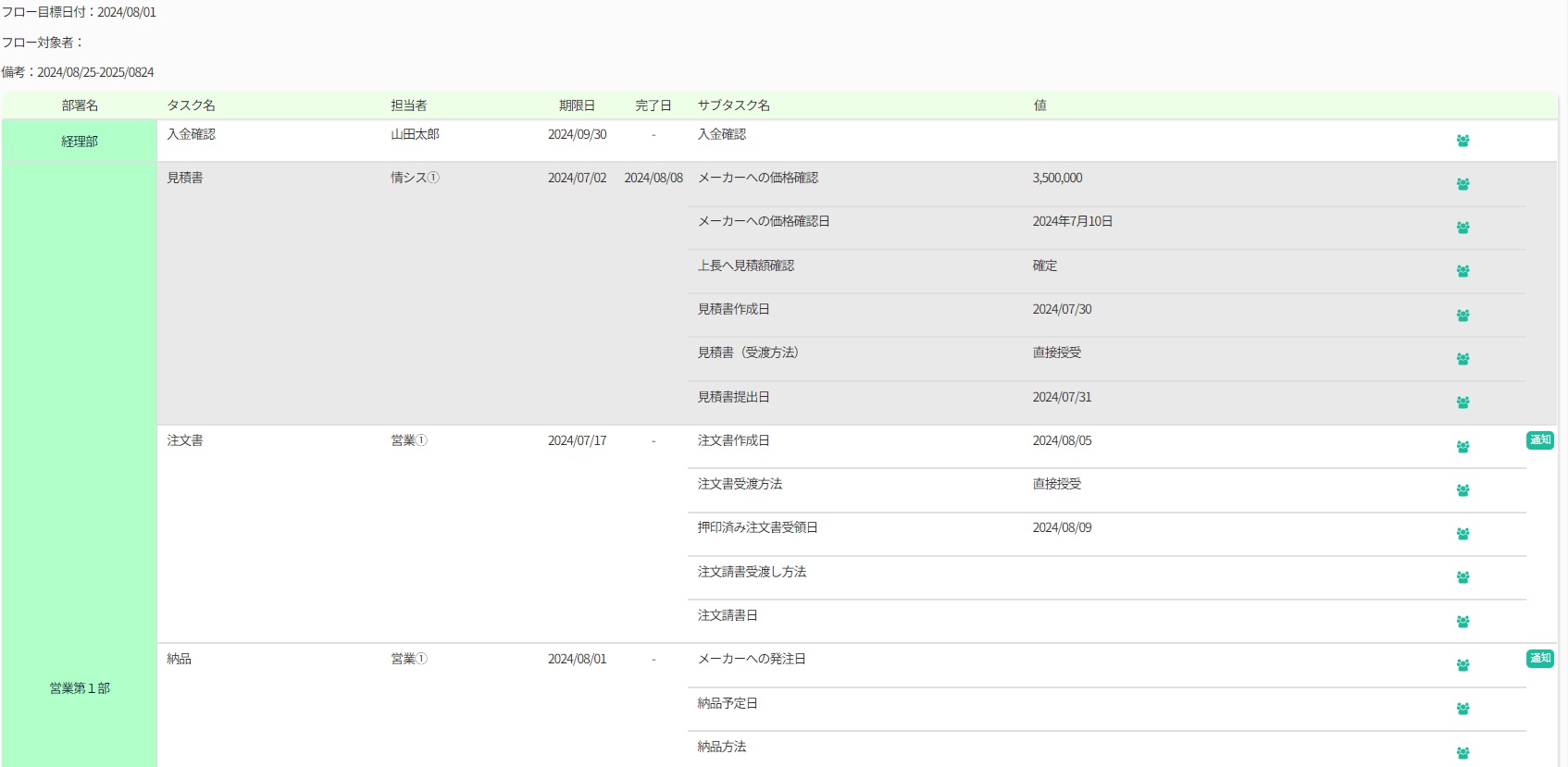
Task: Click the people icon beside 注文請書日
Action: (x=1462, y=622)
